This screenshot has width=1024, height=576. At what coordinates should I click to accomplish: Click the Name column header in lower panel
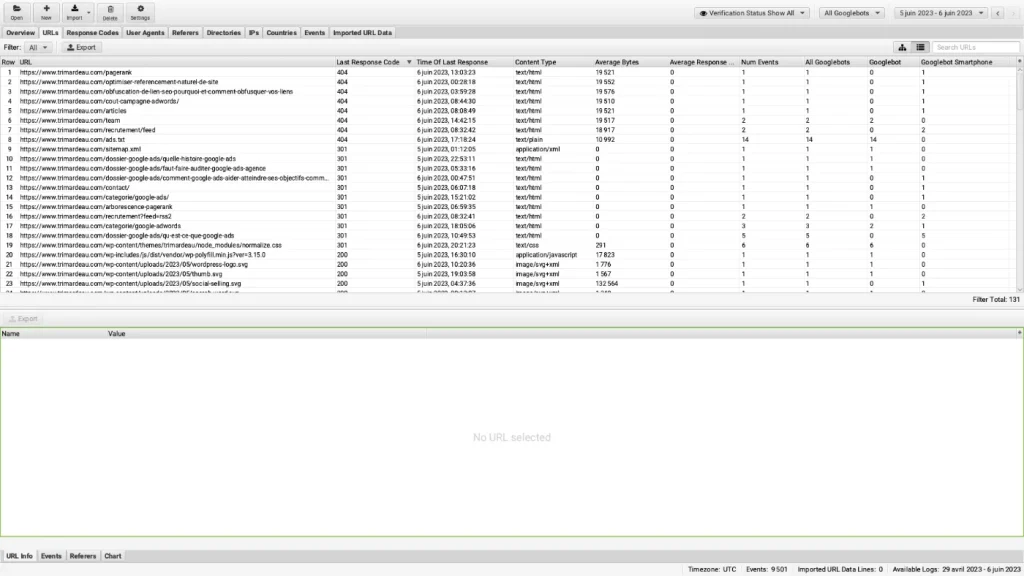tap(53, 334)
